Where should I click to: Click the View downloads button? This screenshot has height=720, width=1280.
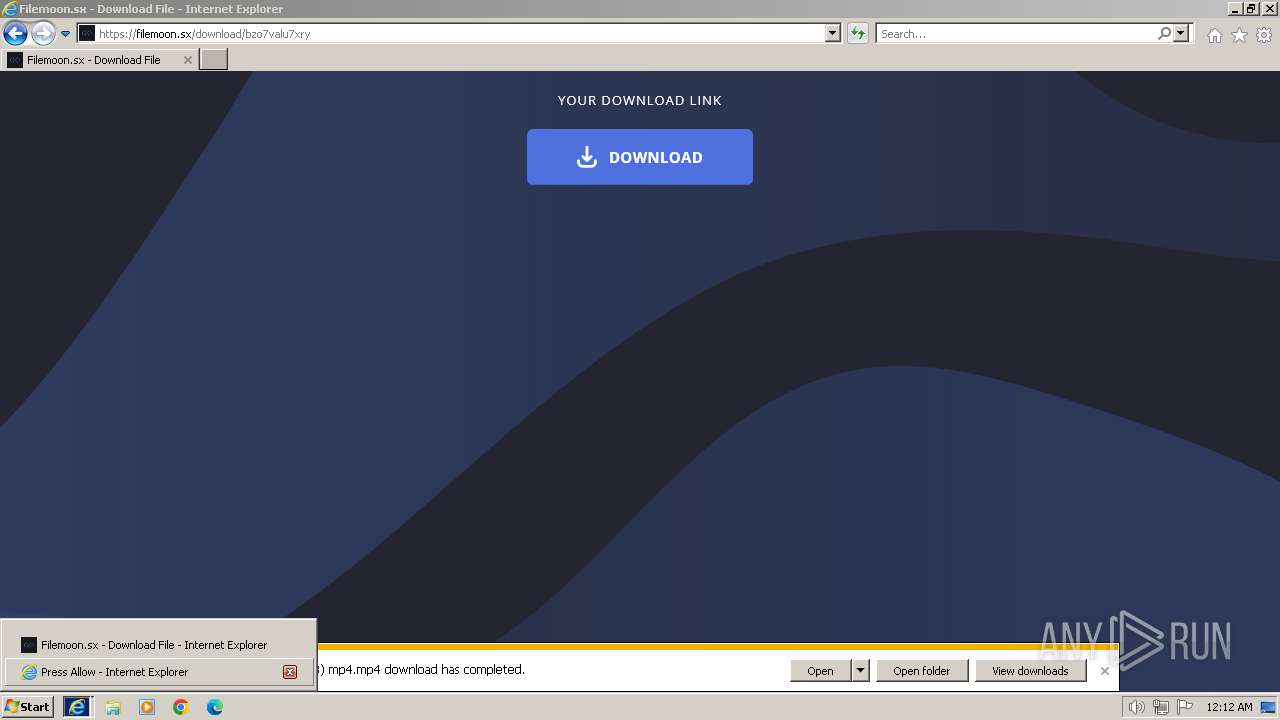click(1030, 671)
